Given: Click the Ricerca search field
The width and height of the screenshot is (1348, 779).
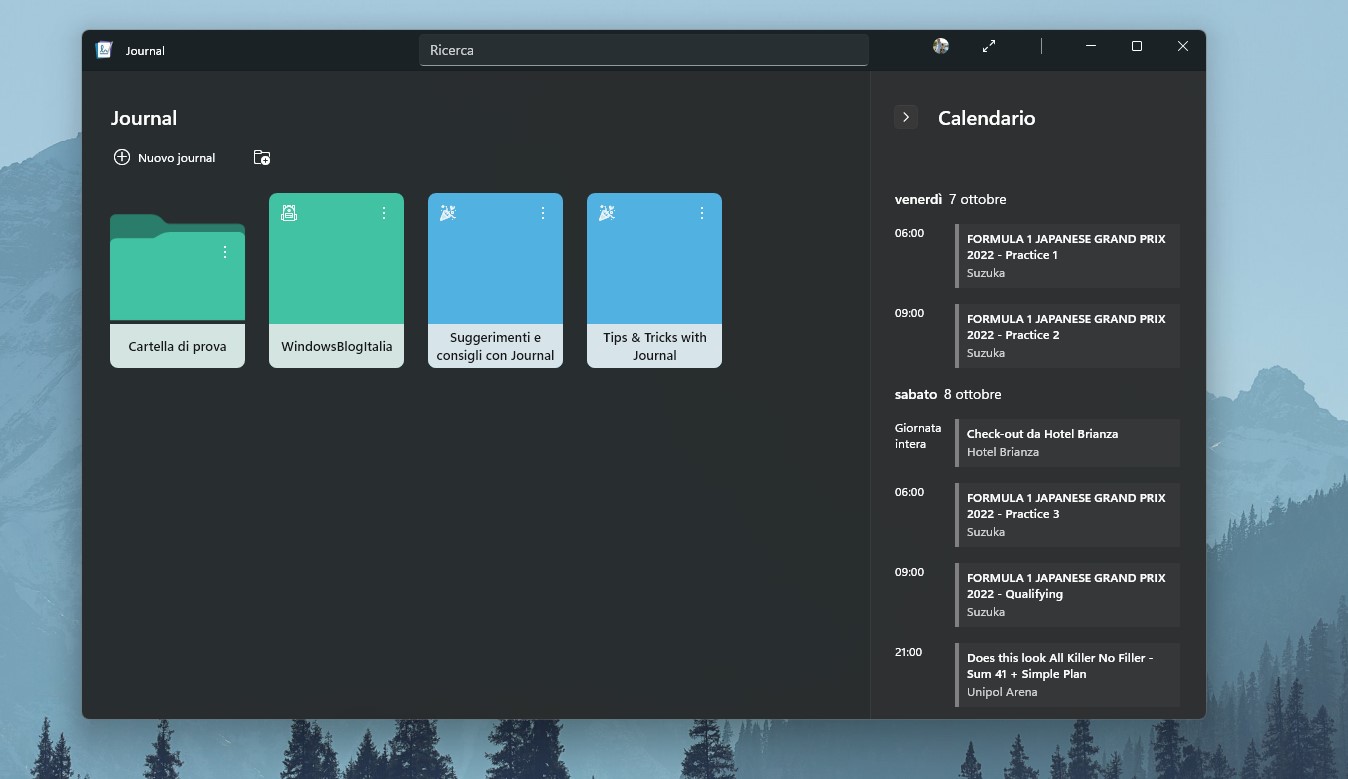Looking at the screenshot, I should pyautogui.click(x=644, y=50).
